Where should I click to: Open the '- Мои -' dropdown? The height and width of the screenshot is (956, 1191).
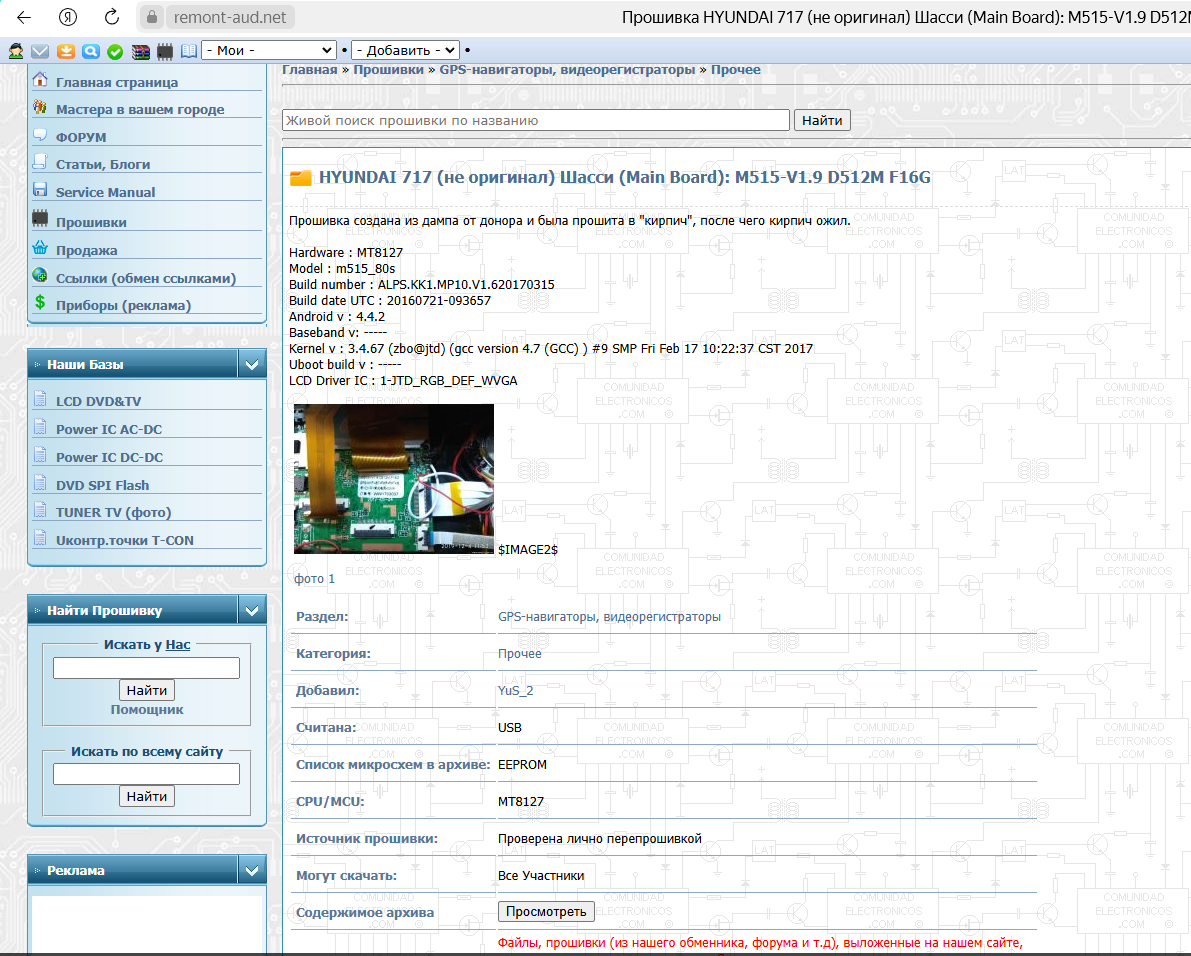[x=269, y=50]
